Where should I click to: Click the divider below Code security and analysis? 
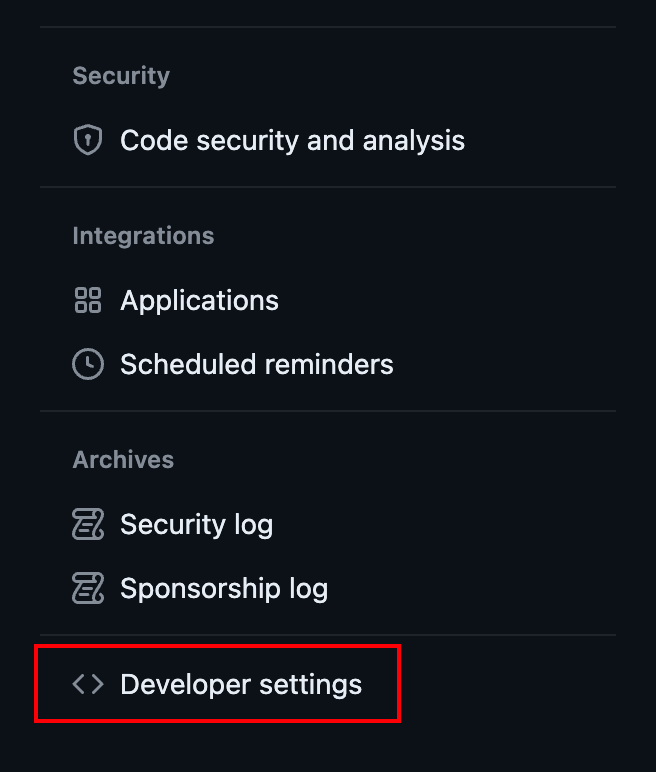click(328, 187)
